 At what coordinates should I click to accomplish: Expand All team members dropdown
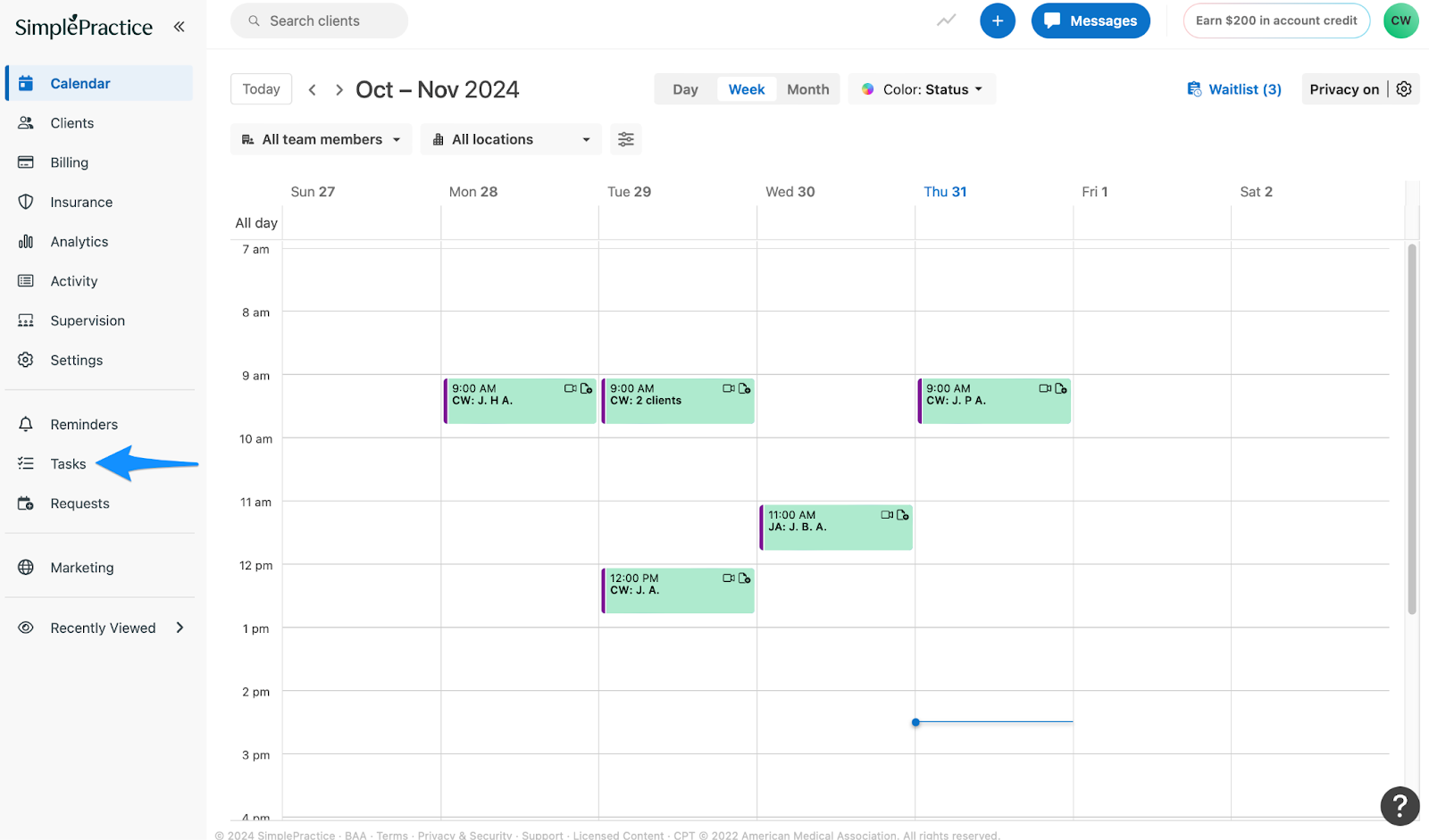322,139
